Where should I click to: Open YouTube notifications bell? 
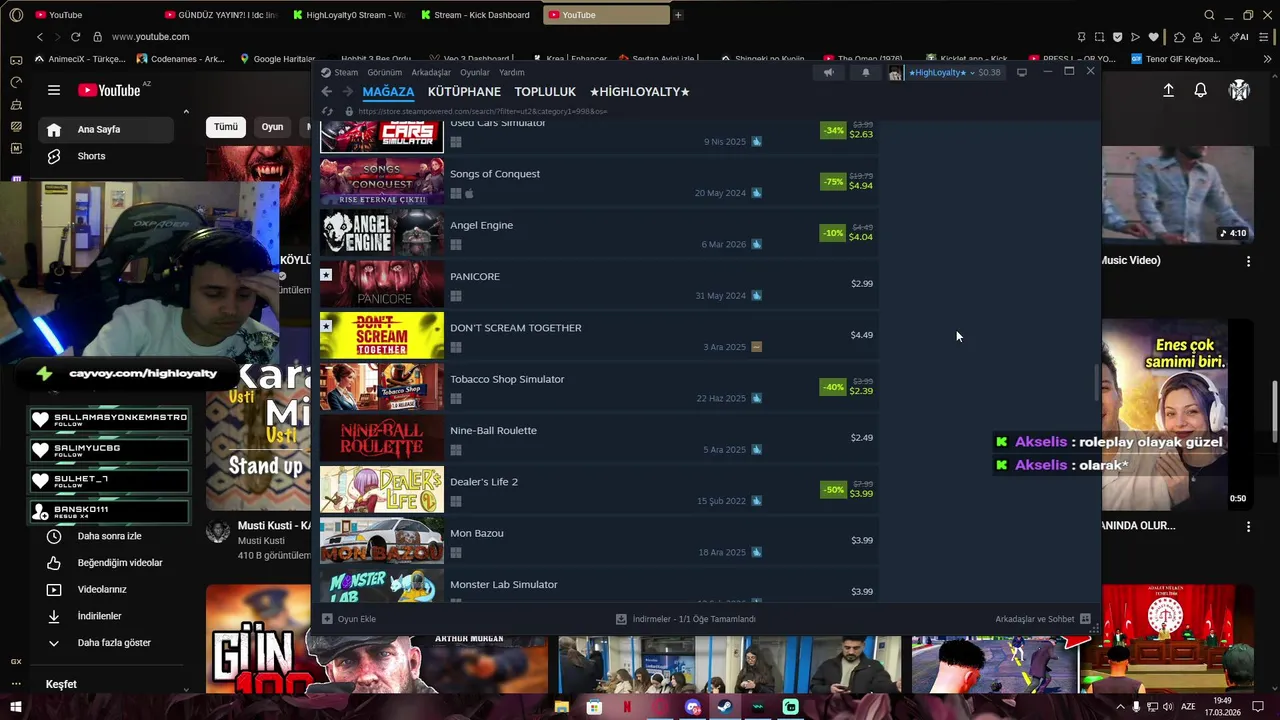[x=1200, y=90]
